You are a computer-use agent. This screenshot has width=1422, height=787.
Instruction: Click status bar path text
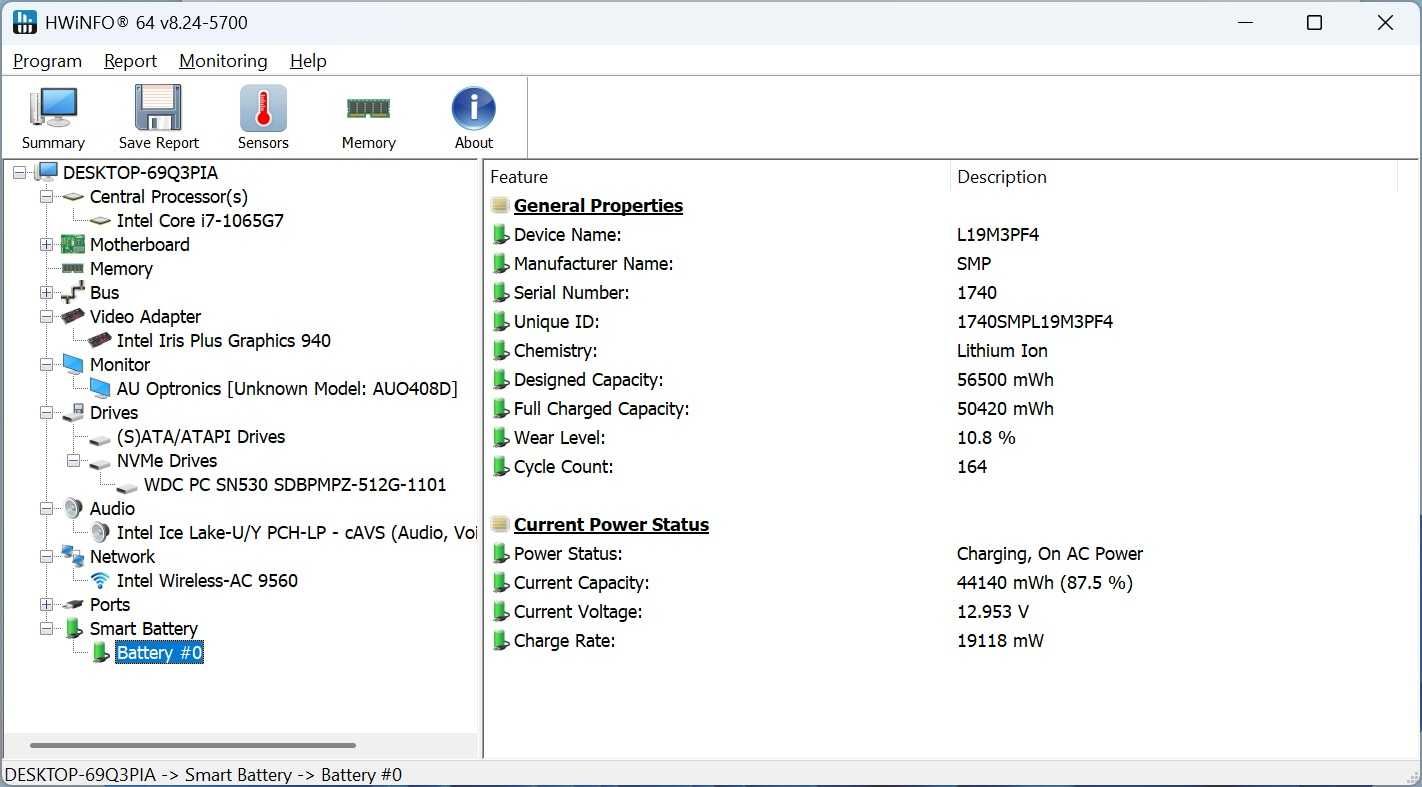point(203,775)
